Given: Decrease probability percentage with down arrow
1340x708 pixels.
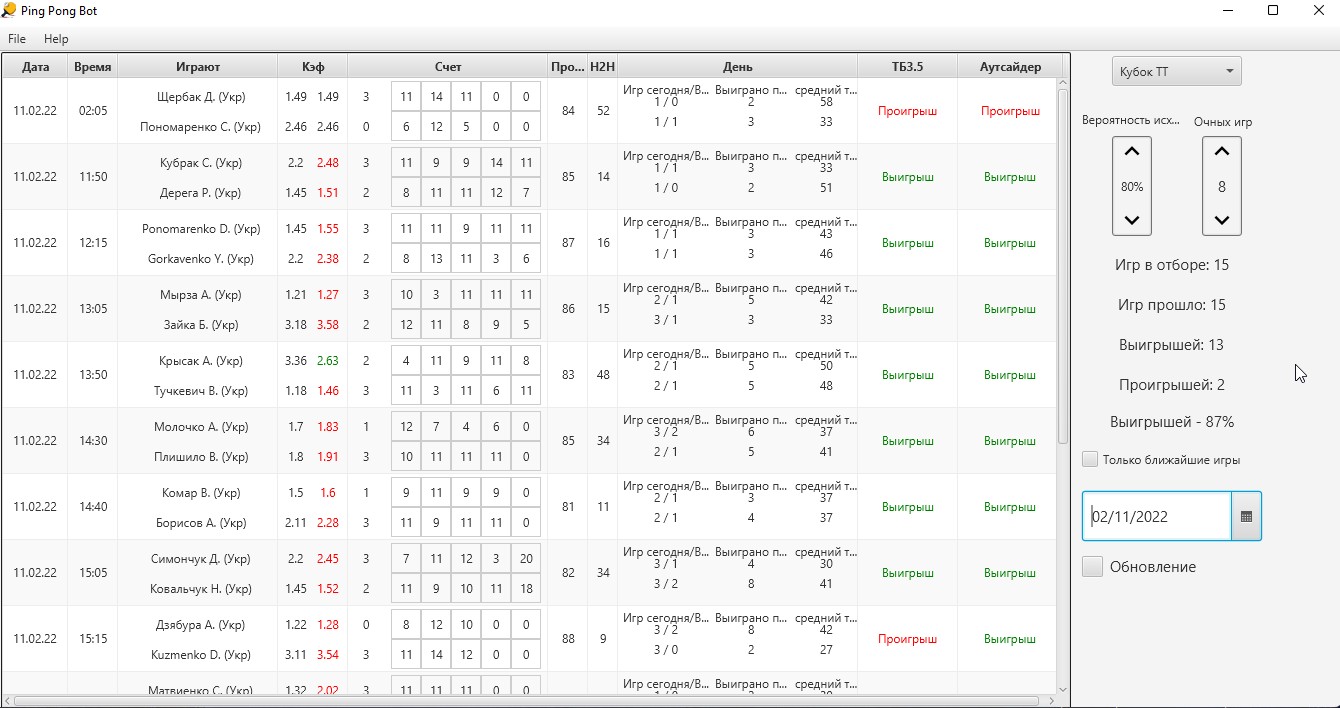Looking at the screenshot, I should [x=1131, y=219].
